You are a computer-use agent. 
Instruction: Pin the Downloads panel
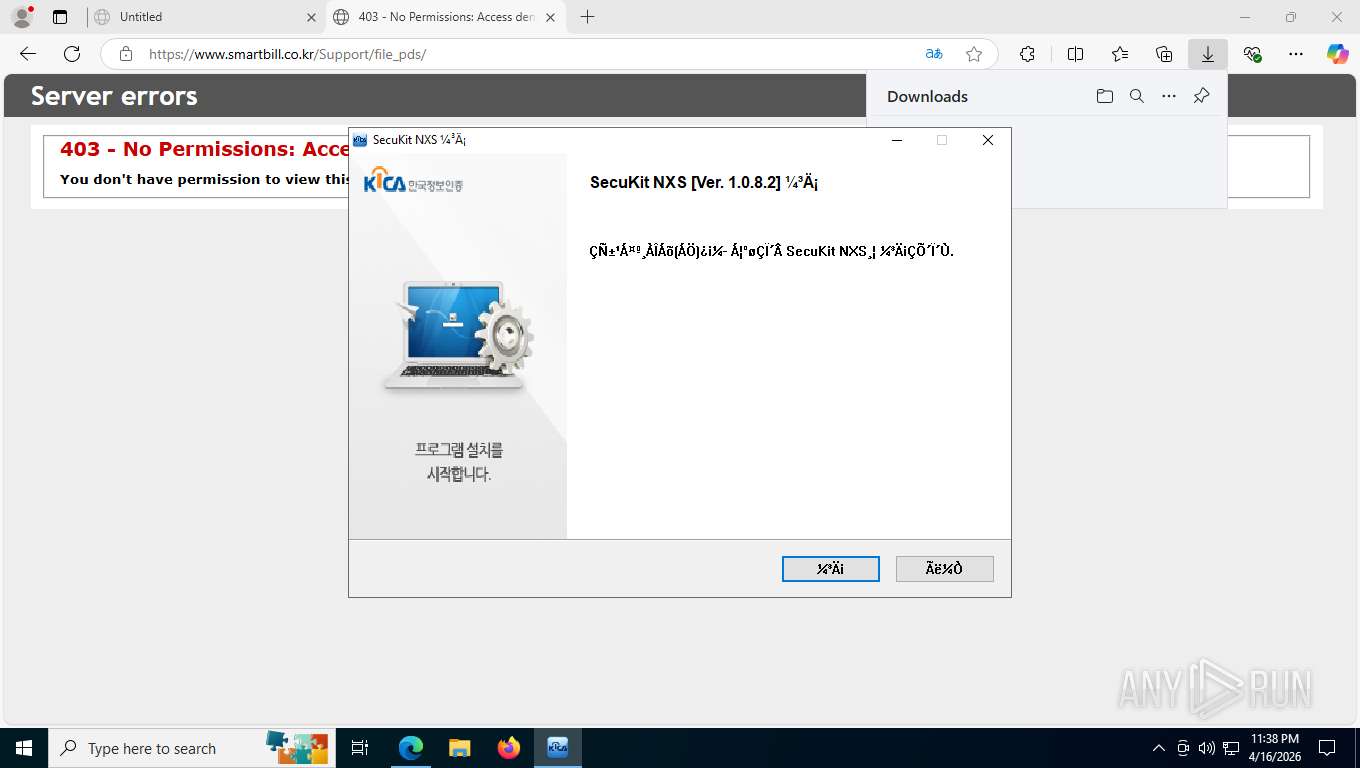pyautogui.click(x=1202, y=96)
